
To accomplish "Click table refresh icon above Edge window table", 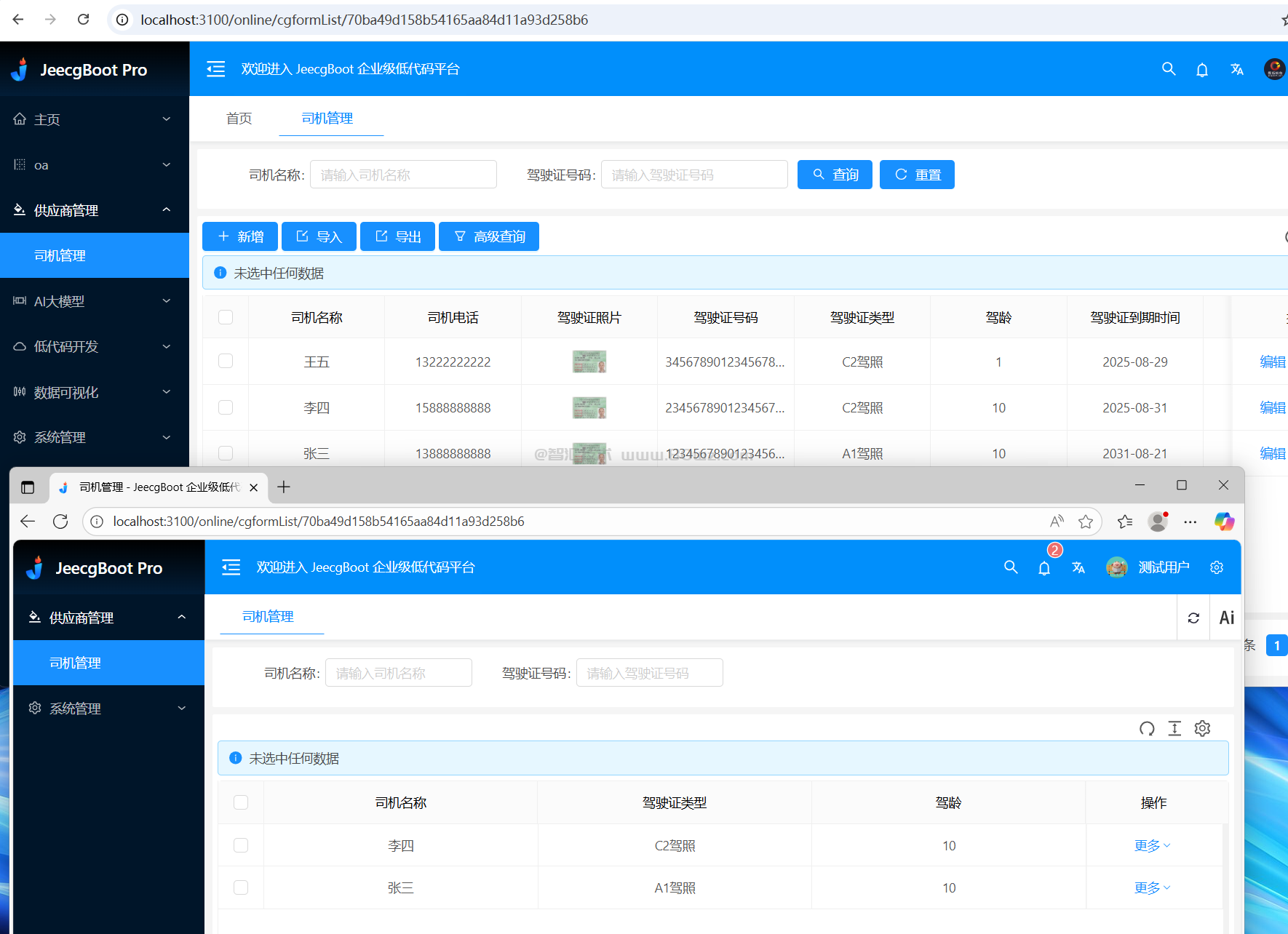I will coord(1147,728).
